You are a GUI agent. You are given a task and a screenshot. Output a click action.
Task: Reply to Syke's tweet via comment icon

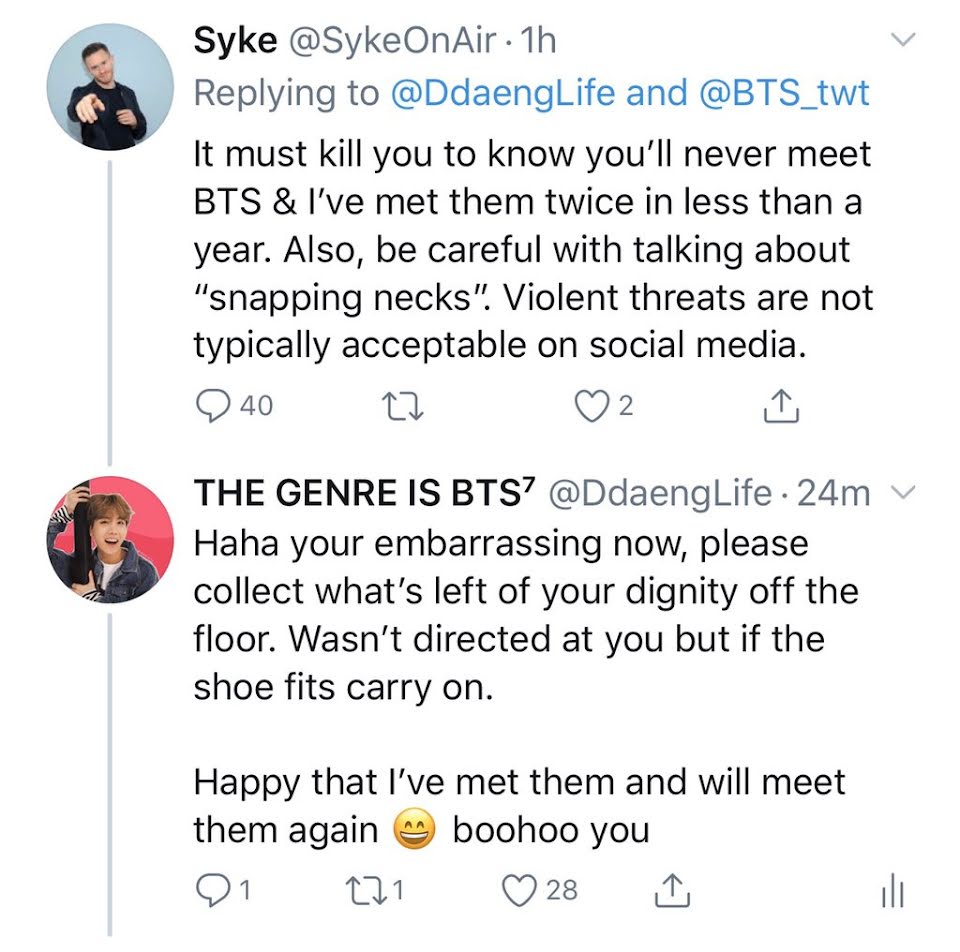(213, 406)
